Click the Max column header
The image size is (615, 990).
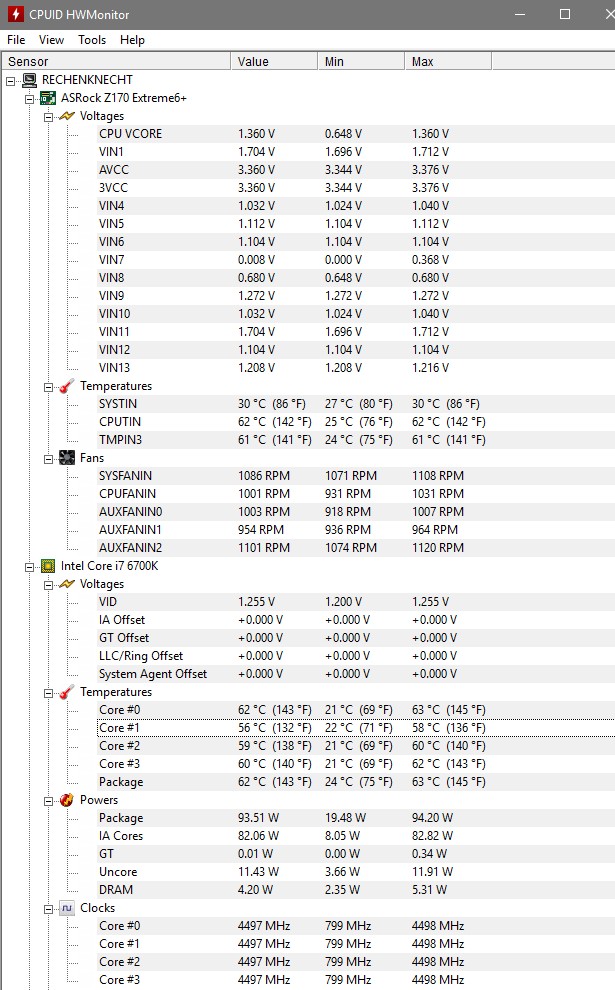(448, 61)
